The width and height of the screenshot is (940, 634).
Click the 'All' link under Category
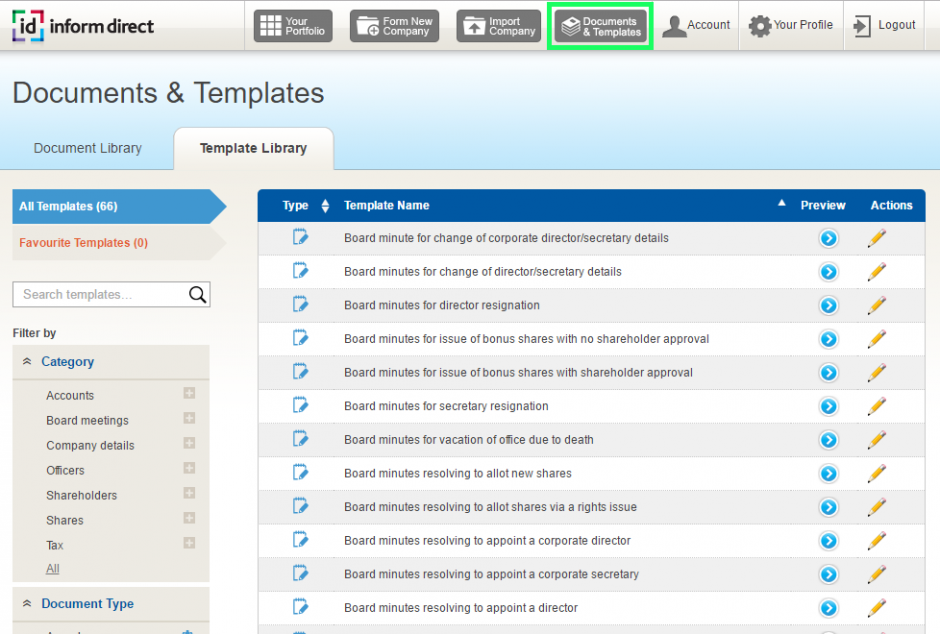[53, 569]
